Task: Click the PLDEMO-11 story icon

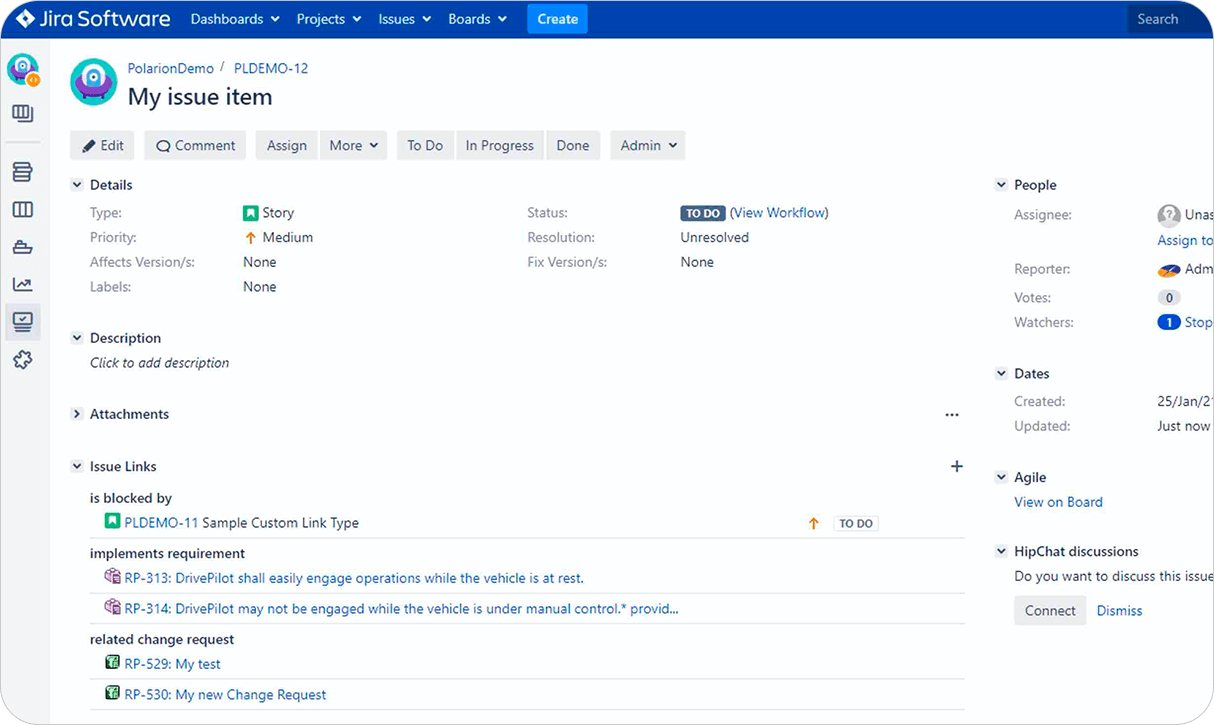Action: [112, 522]
